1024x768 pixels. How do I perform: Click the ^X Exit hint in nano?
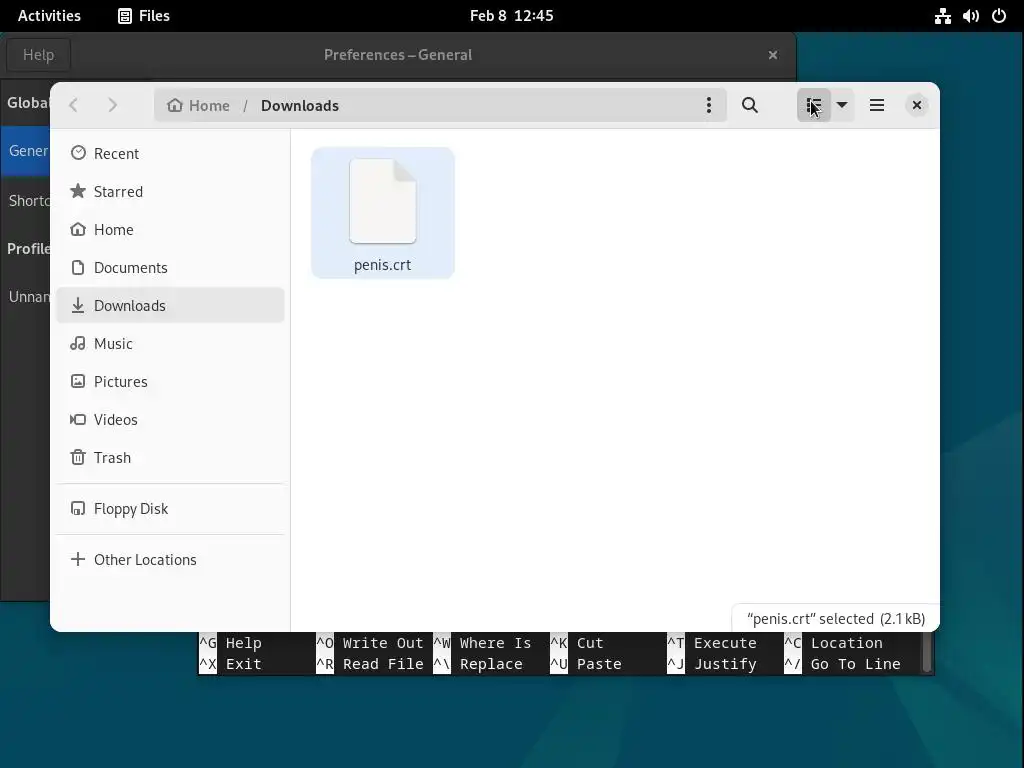point(231,664)
